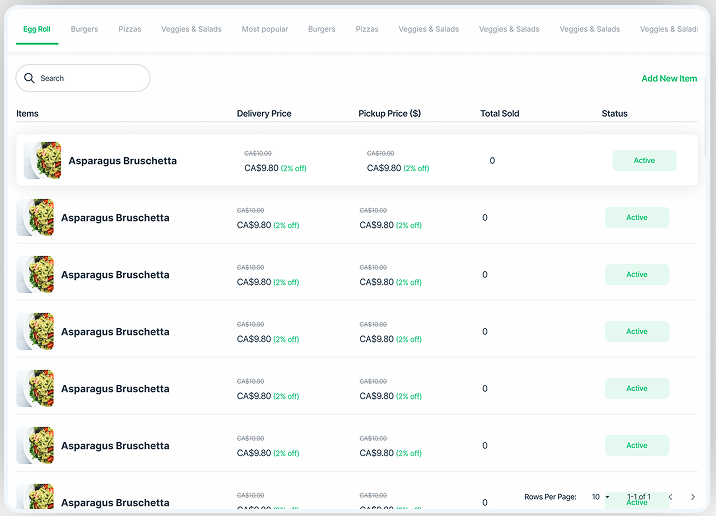Viewport: 716px width, 516px height.
Task: Open second row's food image
Action: click(x=36, y=217)
